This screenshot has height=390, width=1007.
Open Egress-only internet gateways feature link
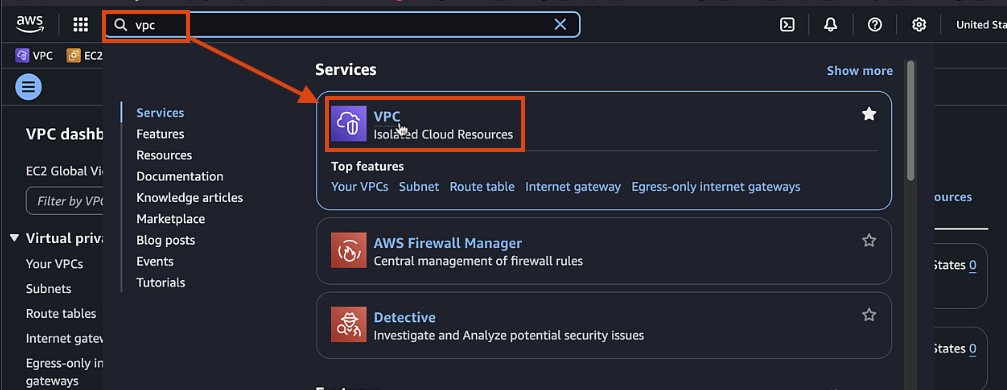point(715,186)
